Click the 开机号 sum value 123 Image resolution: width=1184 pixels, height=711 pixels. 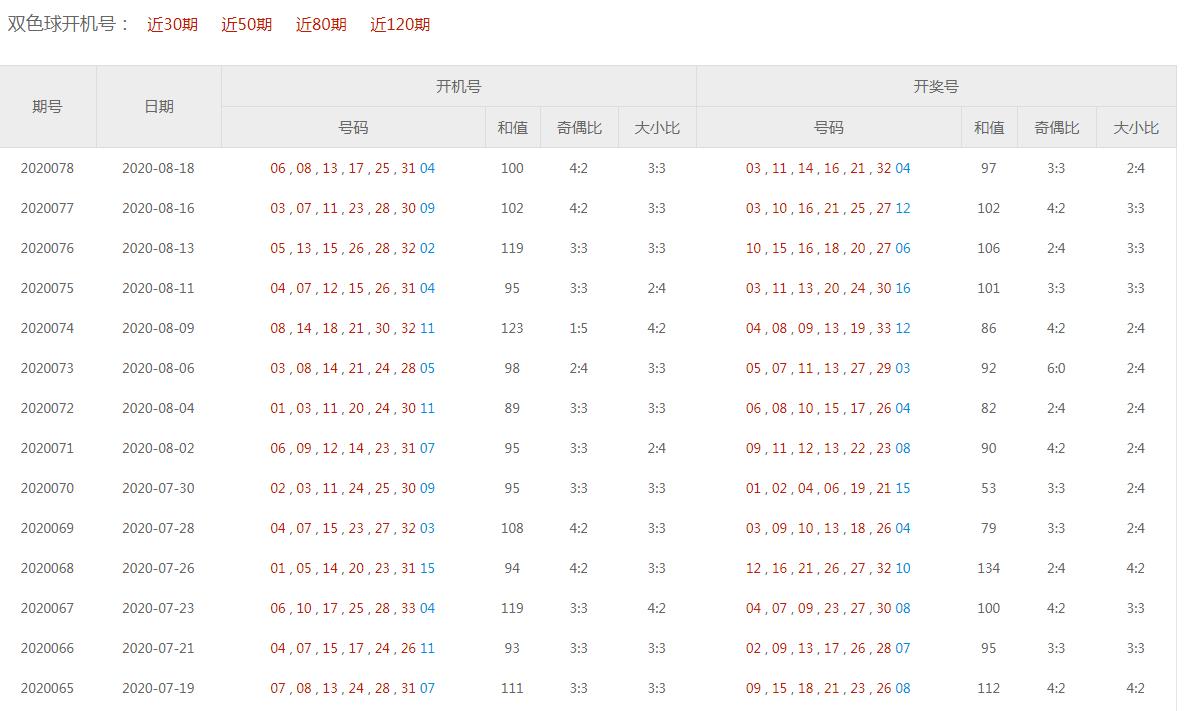(x=512, y=328)
